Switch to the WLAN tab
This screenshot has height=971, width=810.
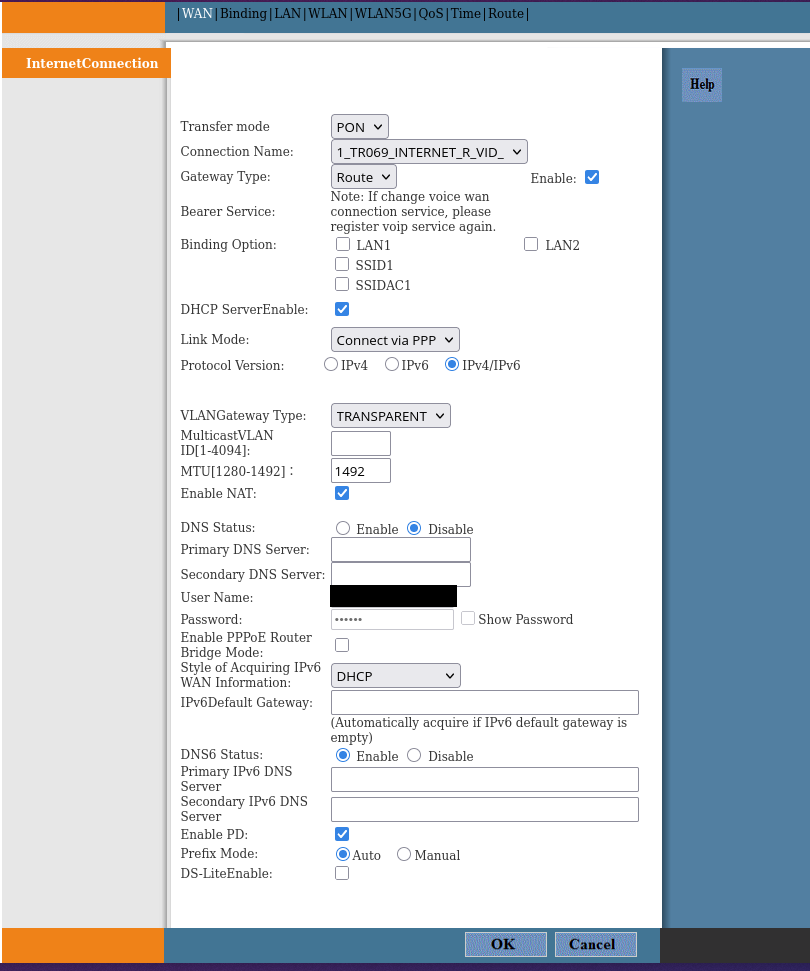click(x=328, y=14)
